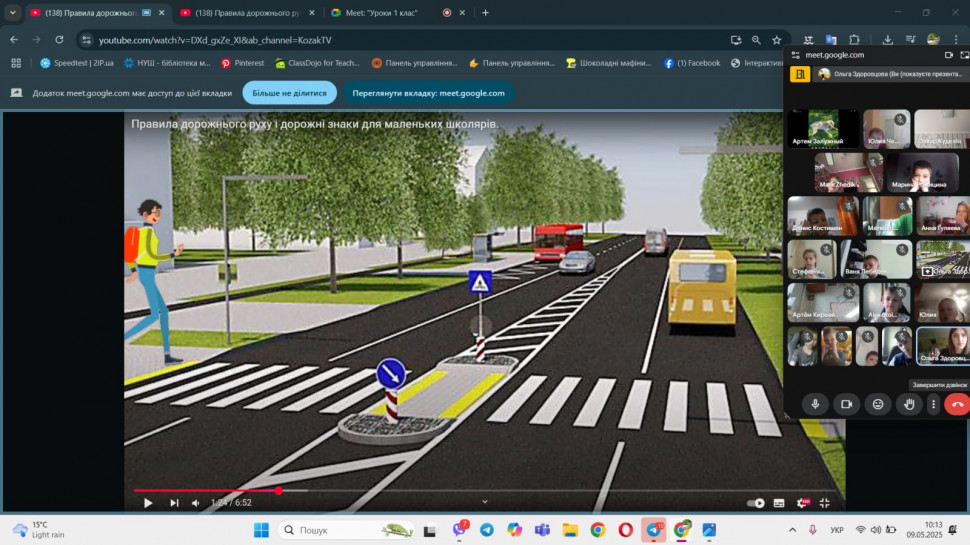
Task: Click 'Більше не ділитися' to stop sharing
Action: click(x=289, y=93)
